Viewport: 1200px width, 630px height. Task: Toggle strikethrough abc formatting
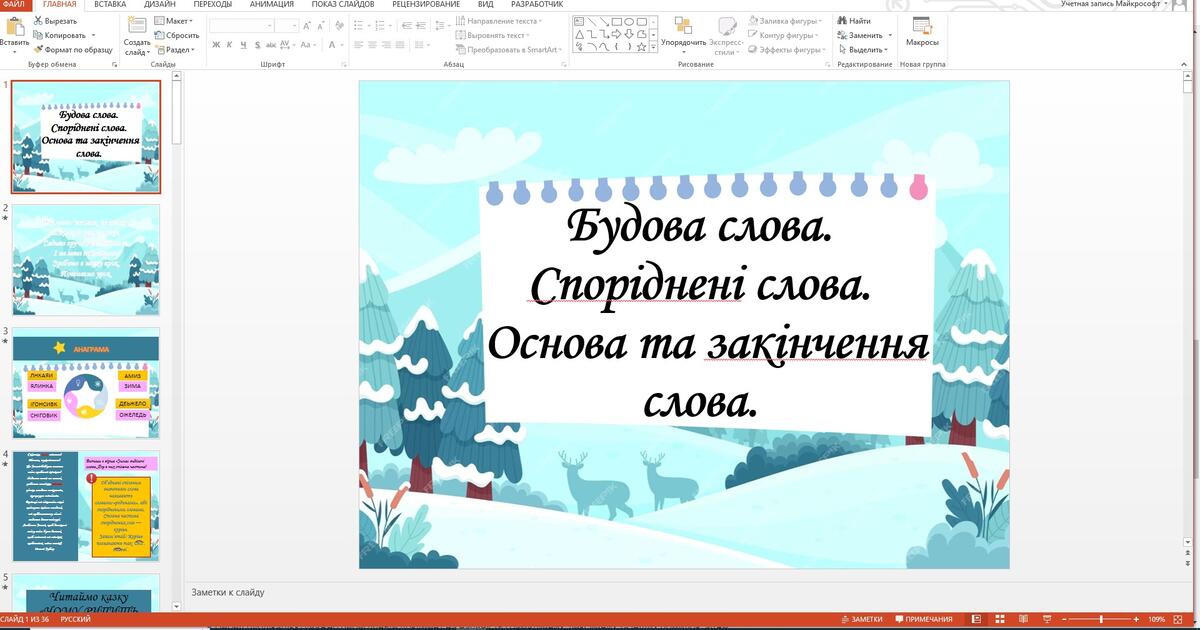(271, 44)
